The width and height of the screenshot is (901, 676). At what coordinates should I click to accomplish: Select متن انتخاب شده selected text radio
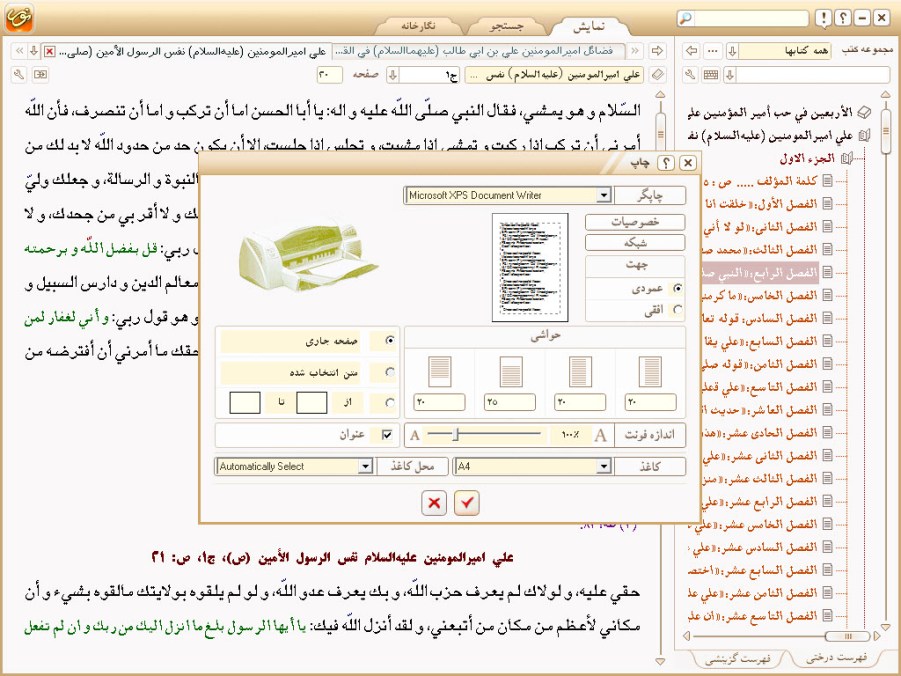point(390,372)
